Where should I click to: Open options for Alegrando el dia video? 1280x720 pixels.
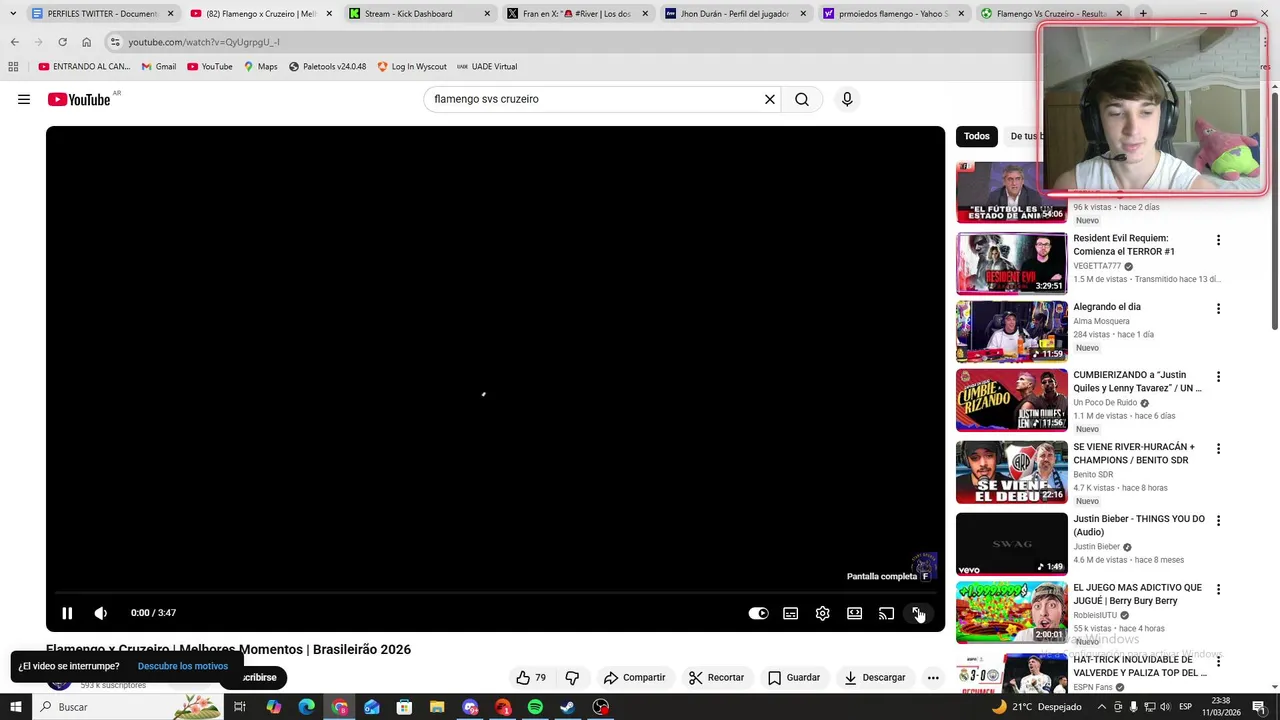point(1218,309)
